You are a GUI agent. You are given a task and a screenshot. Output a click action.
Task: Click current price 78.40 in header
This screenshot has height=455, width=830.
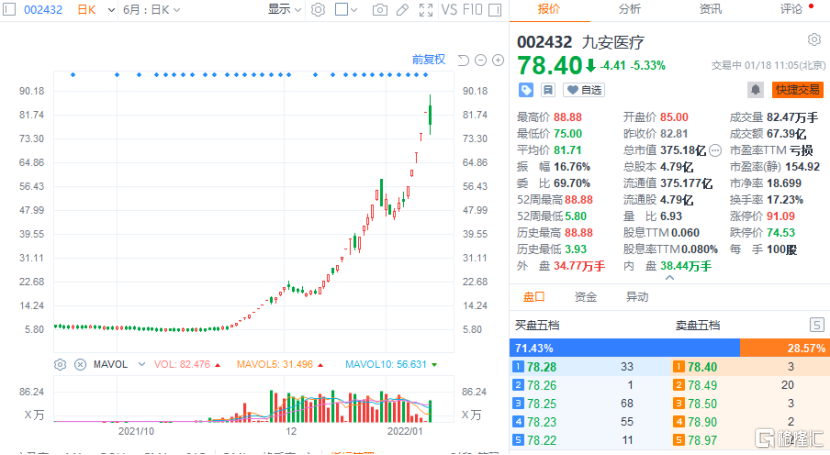pos(549,66)
